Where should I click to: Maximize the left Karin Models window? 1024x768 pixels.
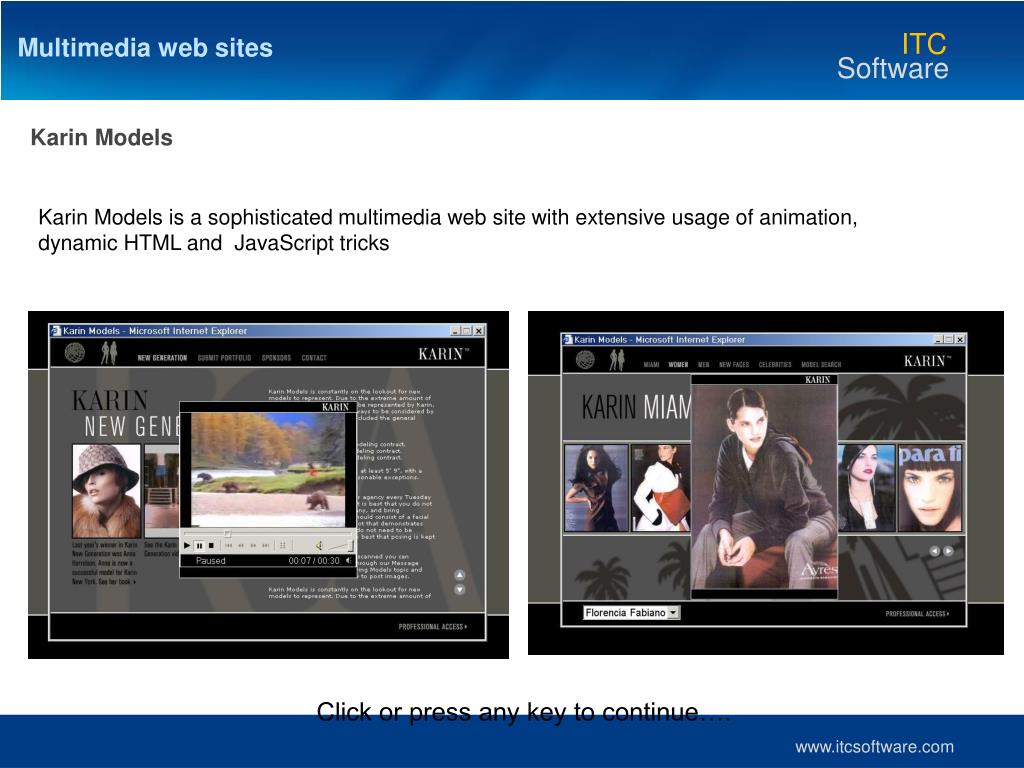467,331
